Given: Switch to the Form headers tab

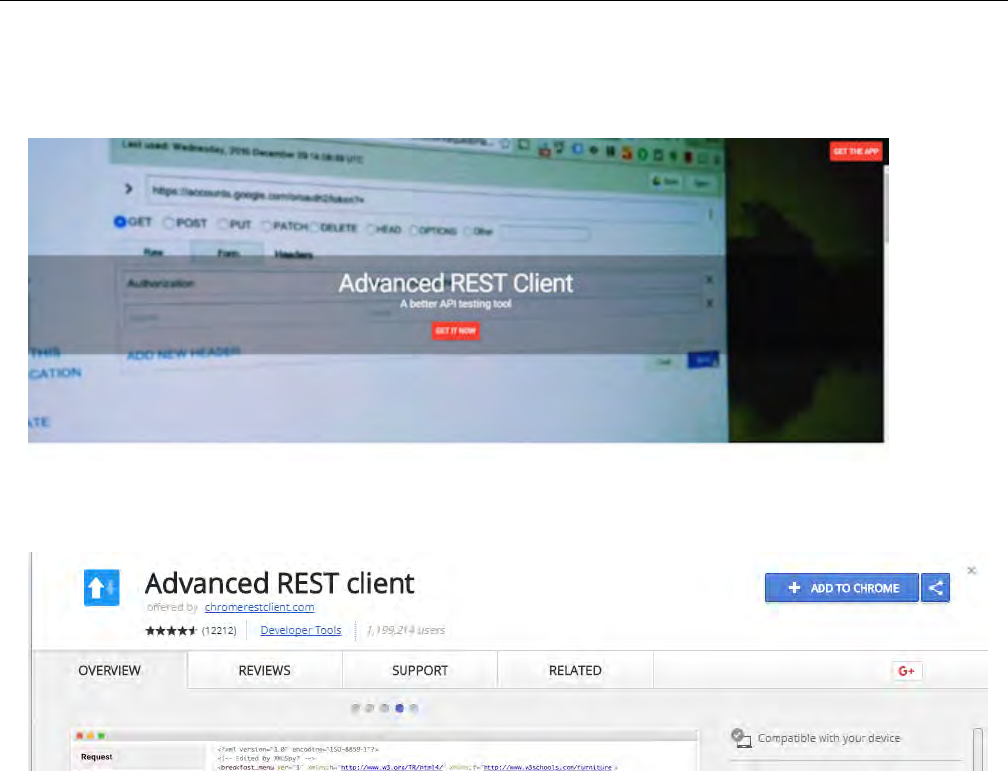Looking at the screenshot, I should tap(228, 253).
